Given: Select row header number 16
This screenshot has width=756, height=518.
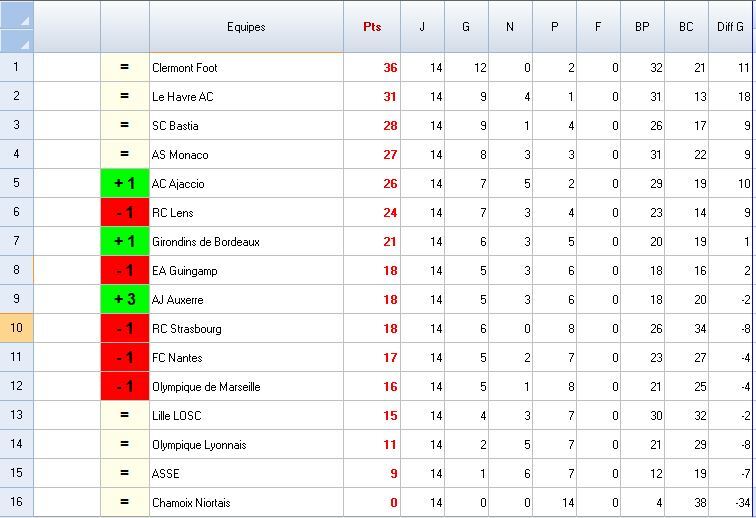Looking at the screenshot, I should [17, 503].
